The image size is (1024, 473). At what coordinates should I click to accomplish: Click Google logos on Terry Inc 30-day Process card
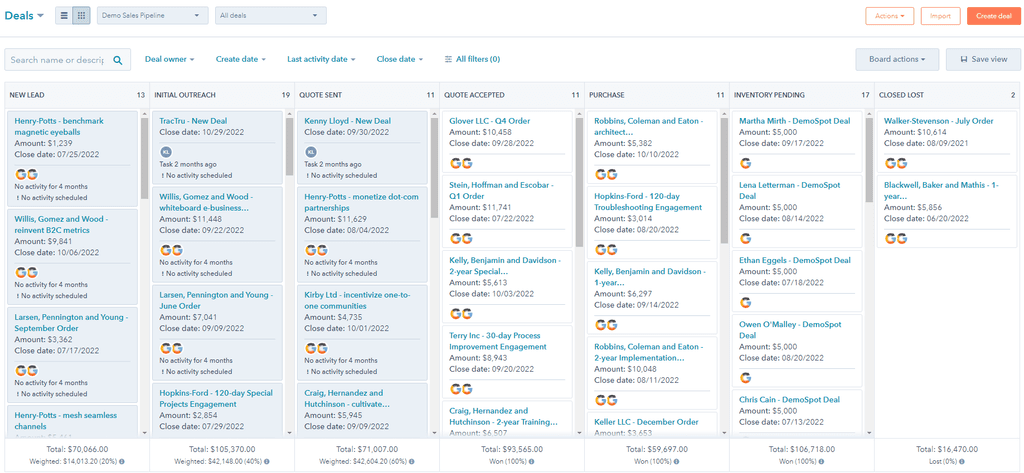(x=461, y=389)
